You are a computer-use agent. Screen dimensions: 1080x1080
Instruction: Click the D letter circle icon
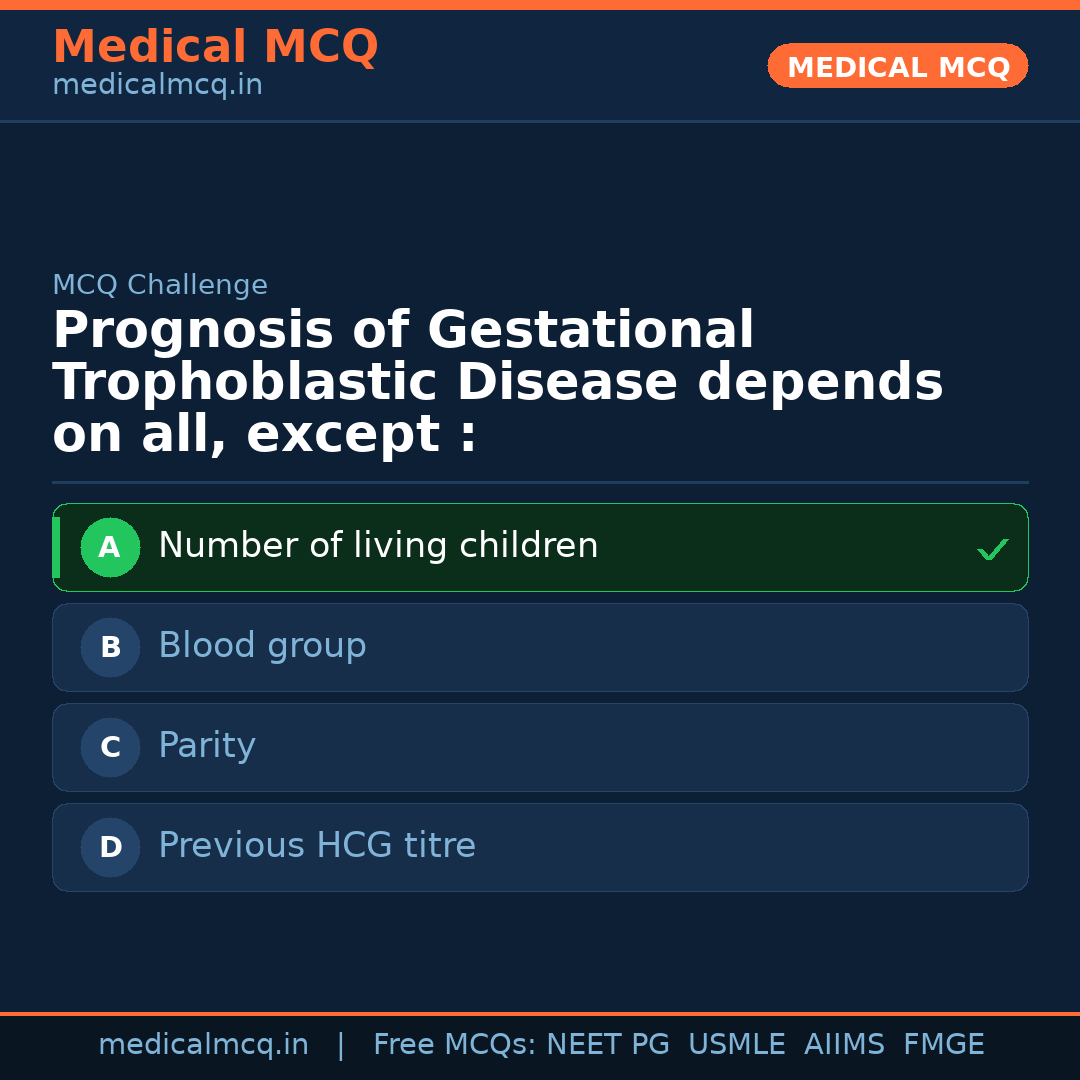pyautogui.click(x=110, y=848)
